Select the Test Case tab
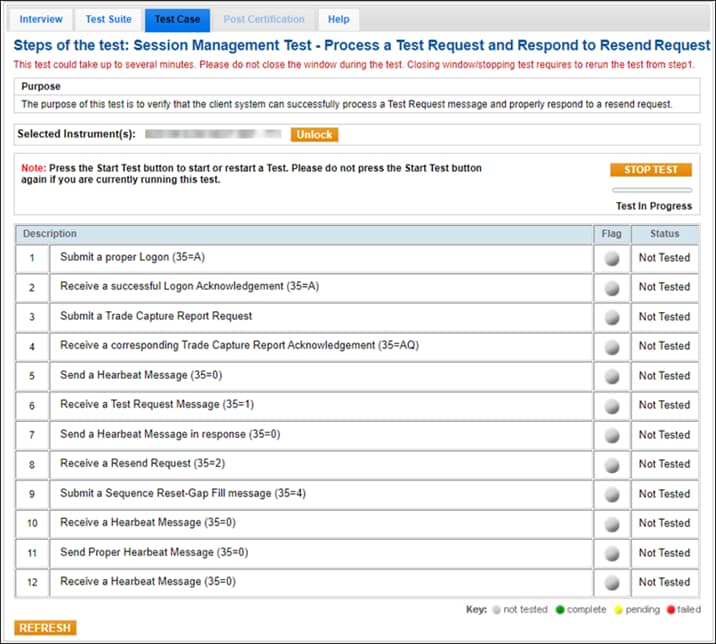The image size is (716, 644). tap(177, 19)
